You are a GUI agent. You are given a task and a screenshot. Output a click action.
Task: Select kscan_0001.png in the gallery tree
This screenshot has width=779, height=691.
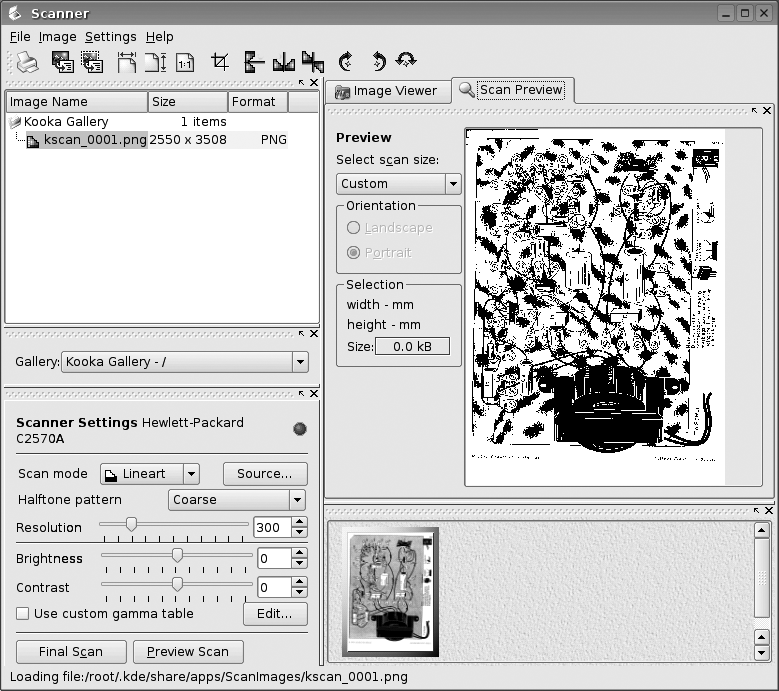coord(95,140)
